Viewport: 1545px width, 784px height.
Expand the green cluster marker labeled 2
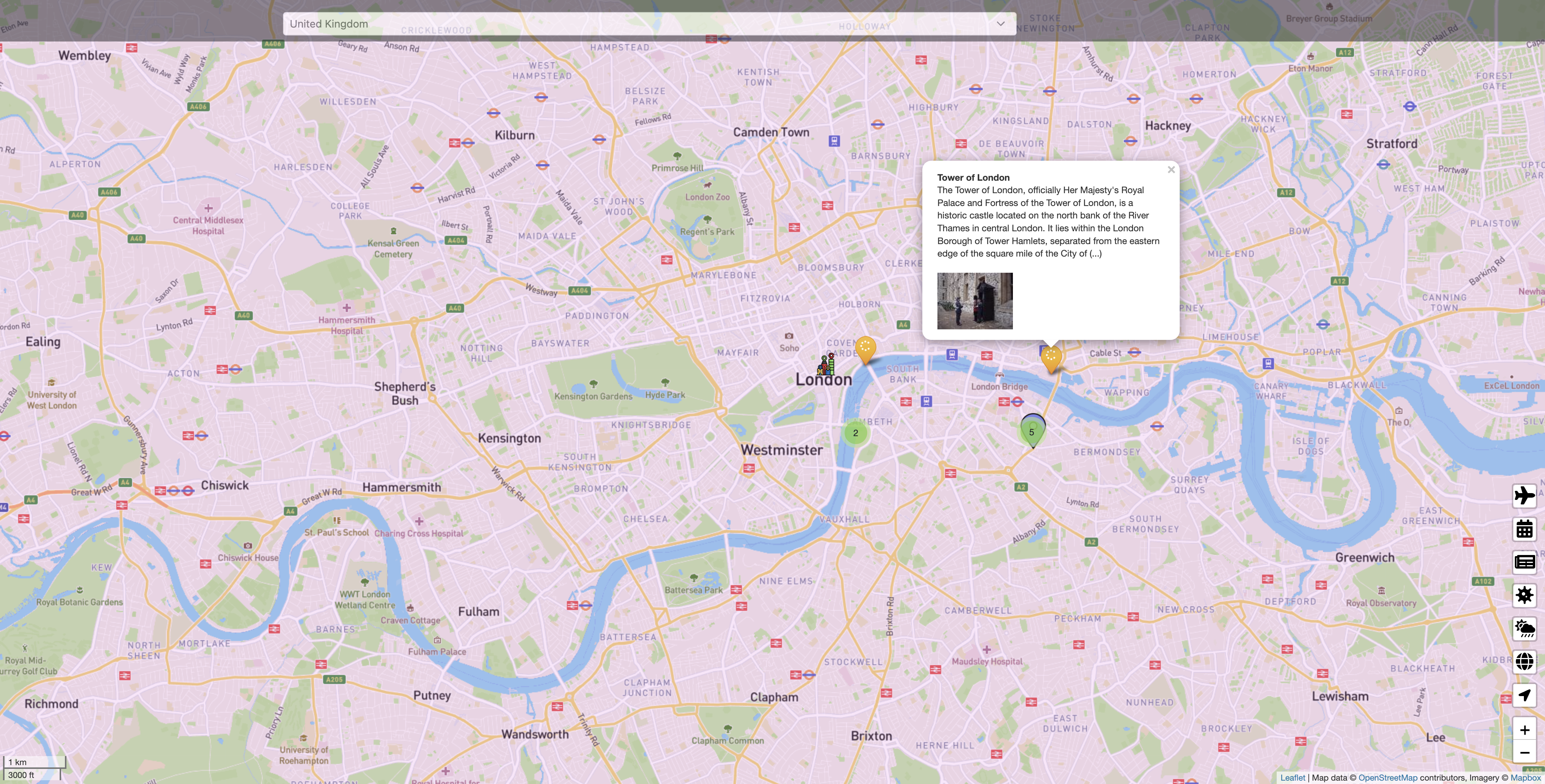click(x=855, y=433)
